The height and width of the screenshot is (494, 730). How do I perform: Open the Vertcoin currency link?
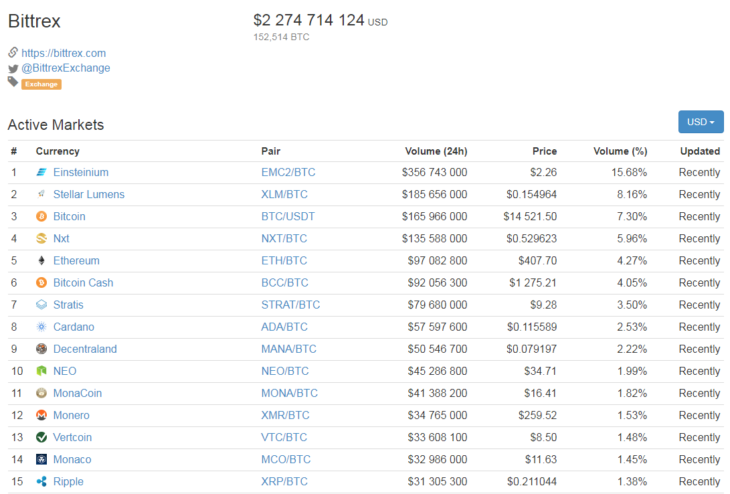72,437
